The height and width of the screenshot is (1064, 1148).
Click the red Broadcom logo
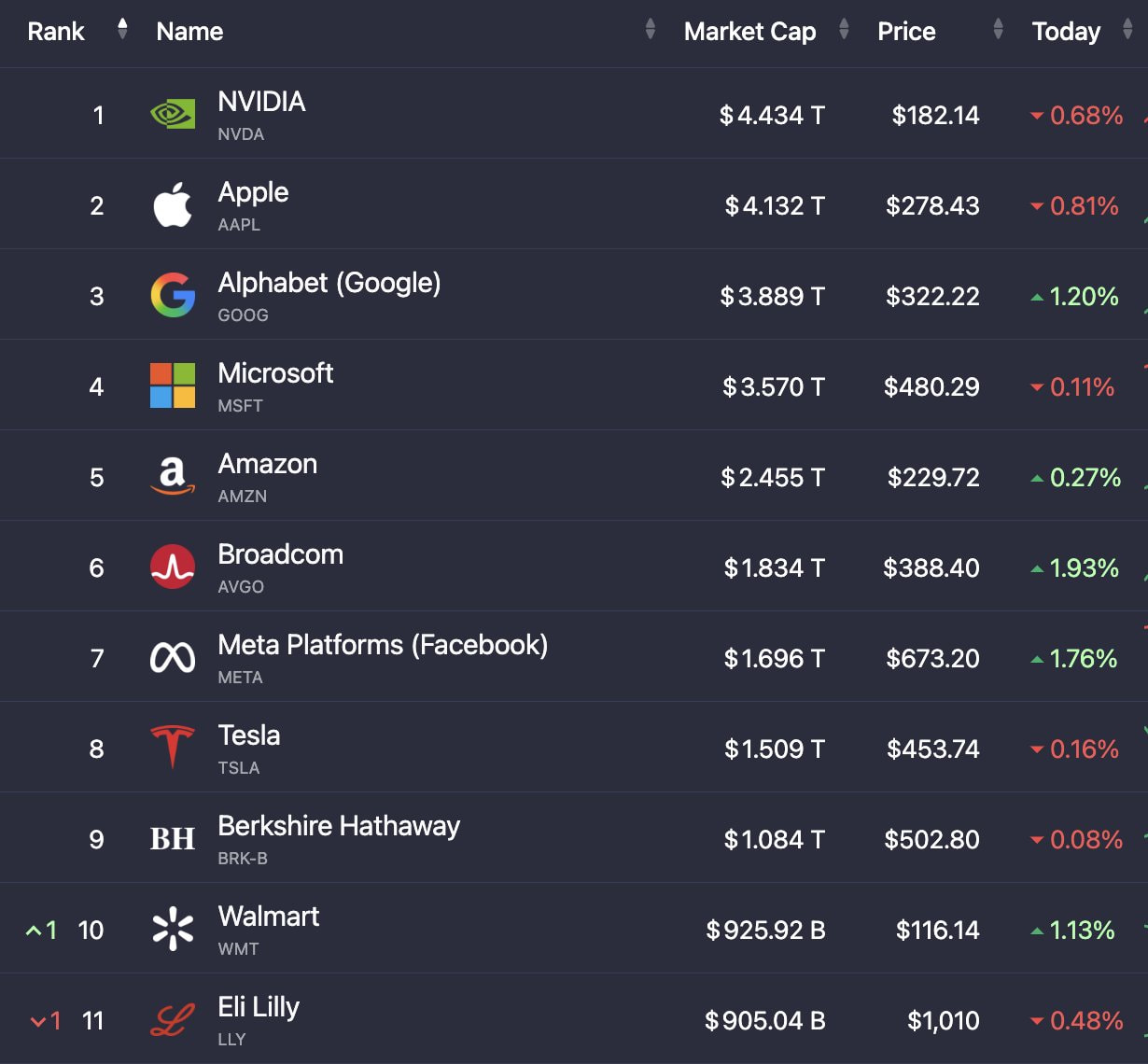point(173,567)
